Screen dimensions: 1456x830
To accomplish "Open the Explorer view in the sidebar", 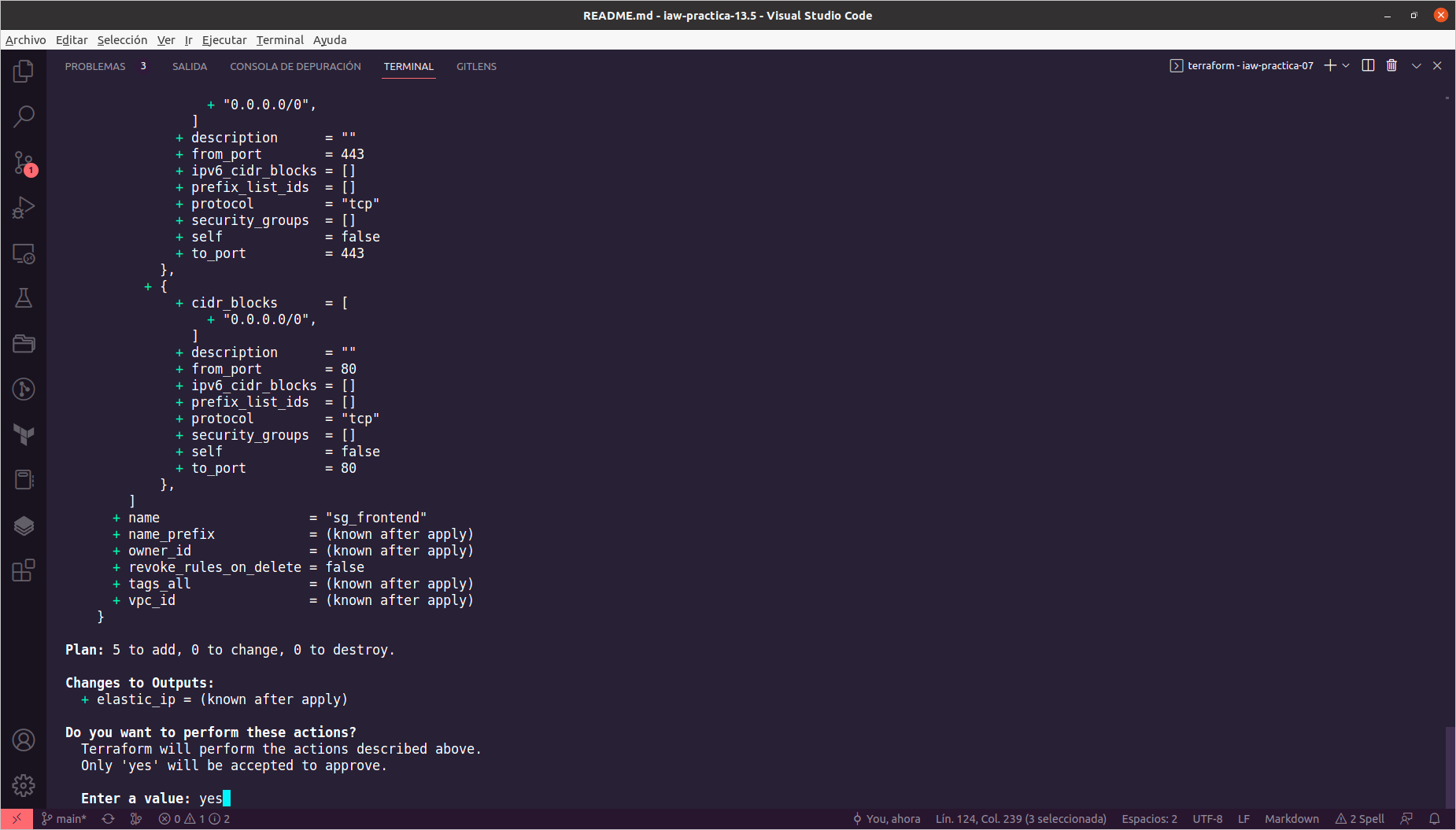I will click(24, 71).
